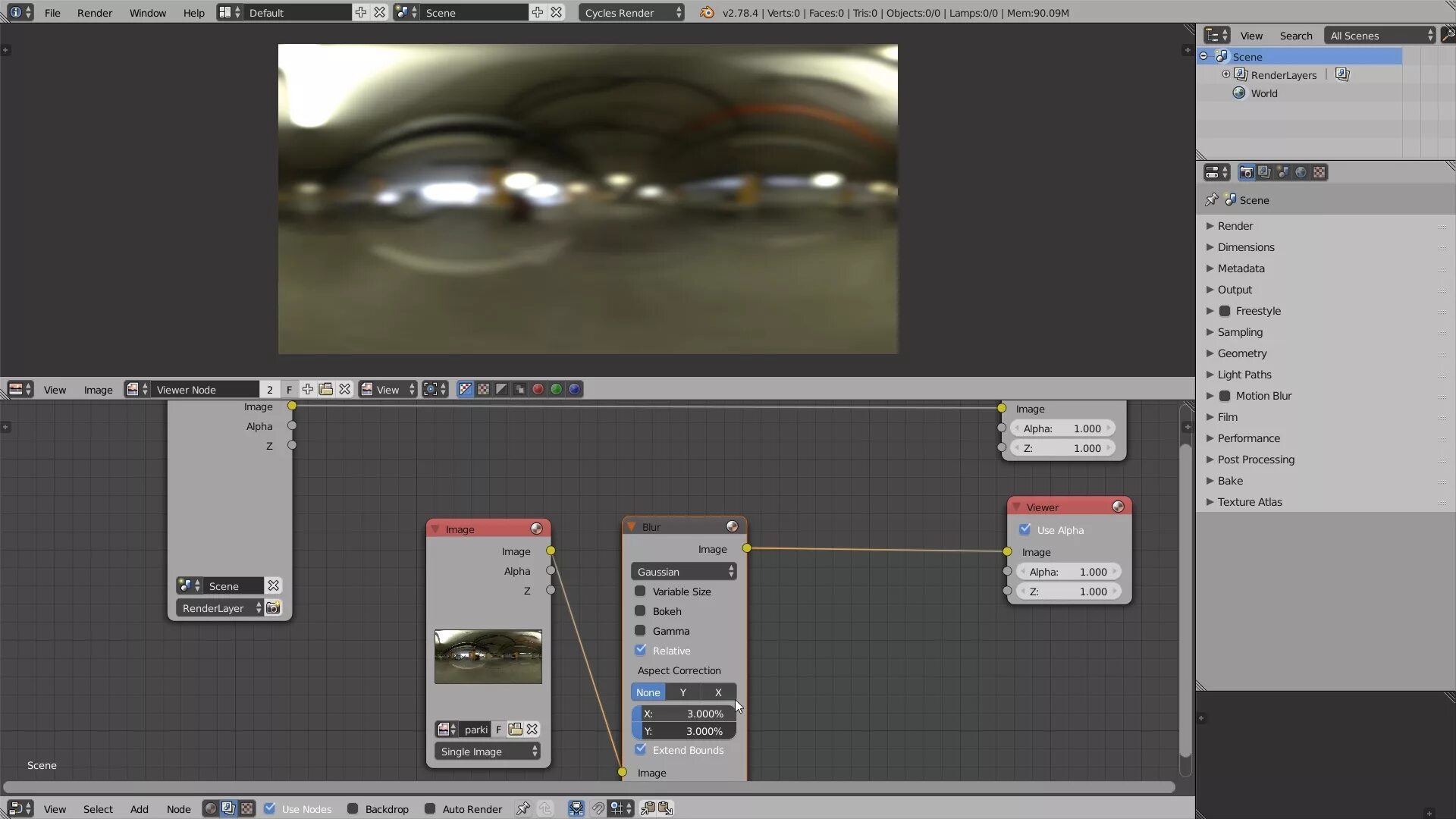Viewport: 1456px width, 819px height.
Task: Expand the Sampling panel
Action: pos(1240,332)
